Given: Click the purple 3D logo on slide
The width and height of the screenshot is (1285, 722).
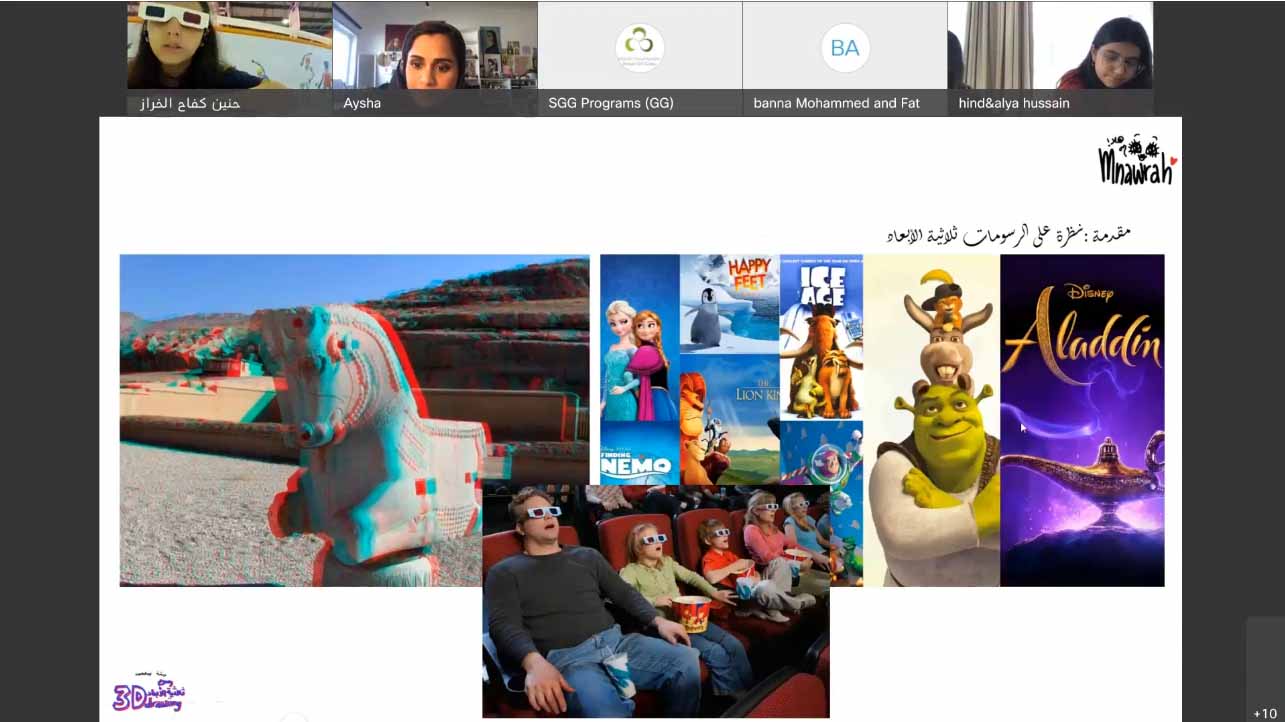Looking at the screenshot, I should [x=147, y=692].
